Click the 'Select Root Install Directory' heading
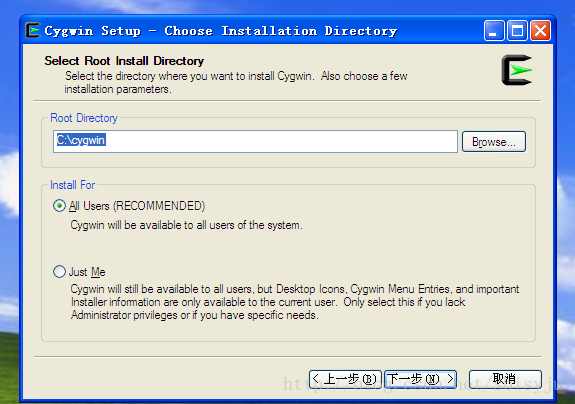Viewport: 575px width, 404px height. coord(124,61)
